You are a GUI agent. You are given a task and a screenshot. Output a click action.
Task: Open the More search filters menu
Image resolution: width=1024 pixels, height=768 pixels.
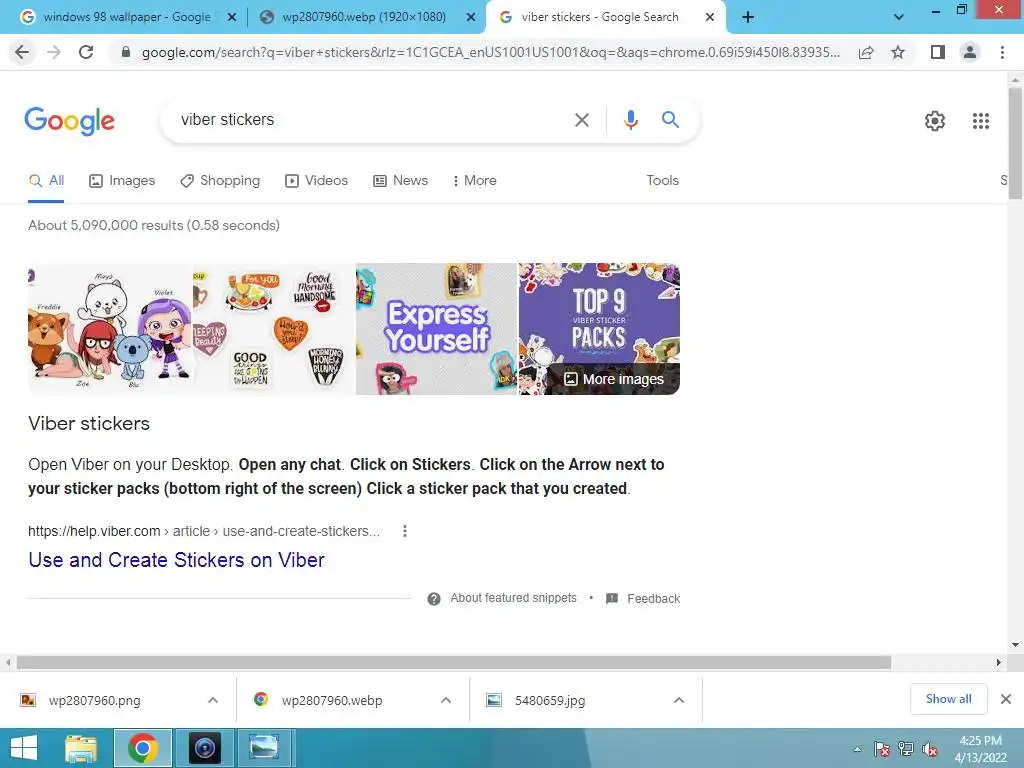(474, 181)
